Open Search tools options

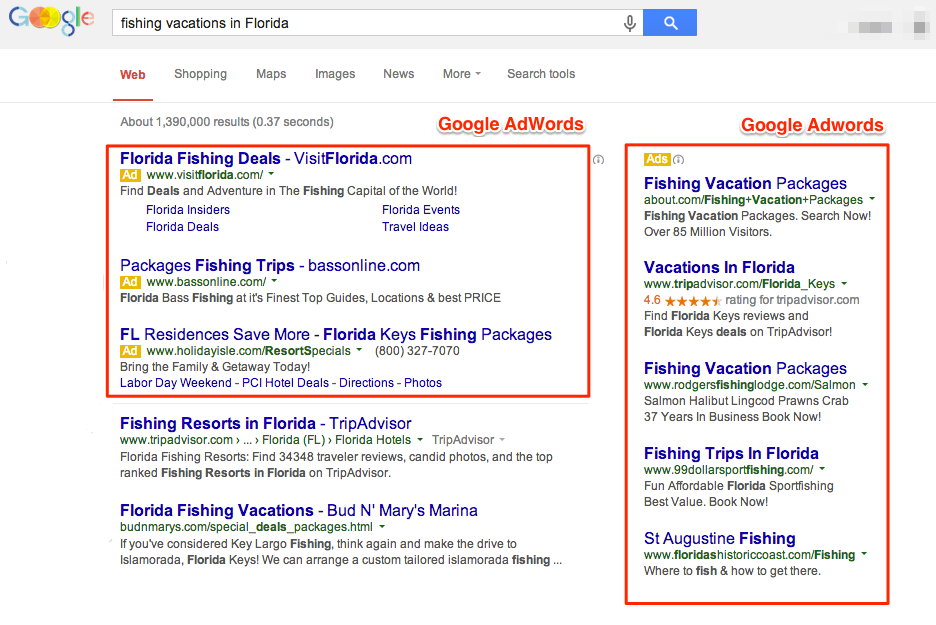click(541, 74)
